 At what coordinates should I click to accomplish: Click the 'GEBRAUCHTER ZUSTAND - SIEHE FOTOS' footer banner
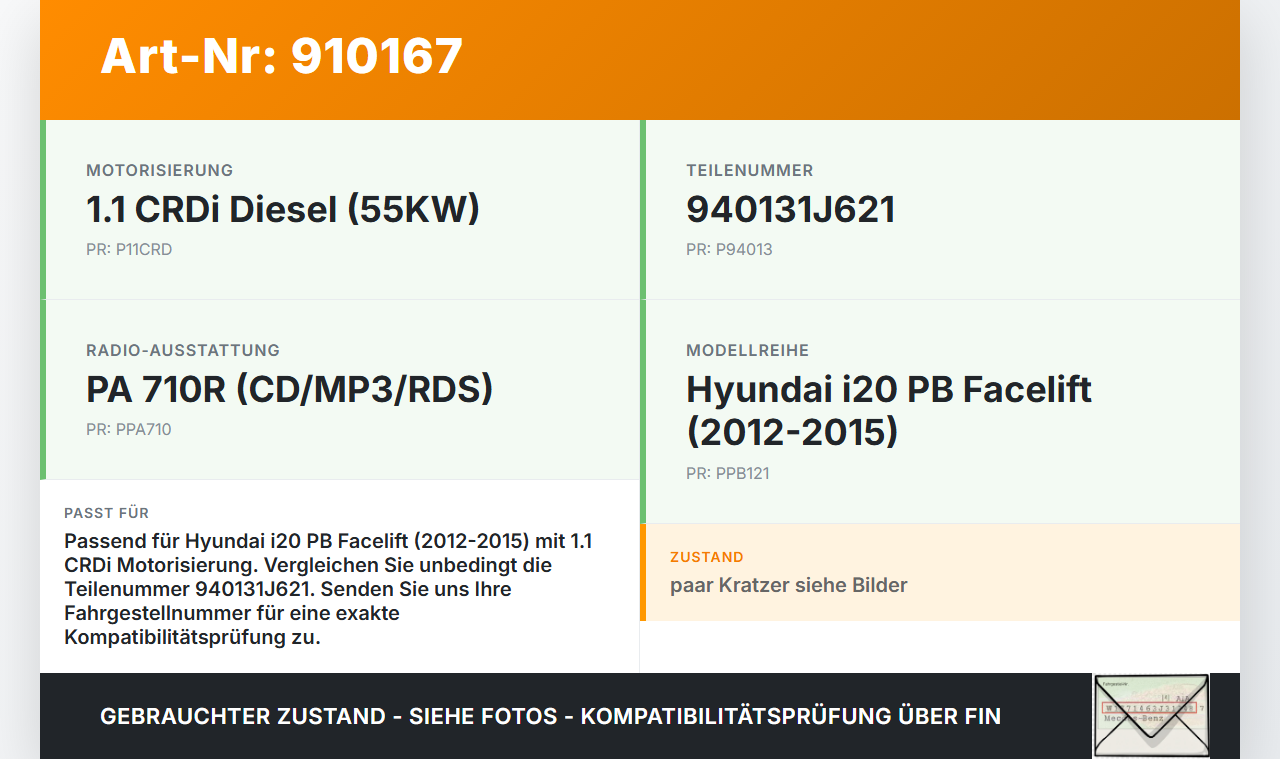[550, 716]
